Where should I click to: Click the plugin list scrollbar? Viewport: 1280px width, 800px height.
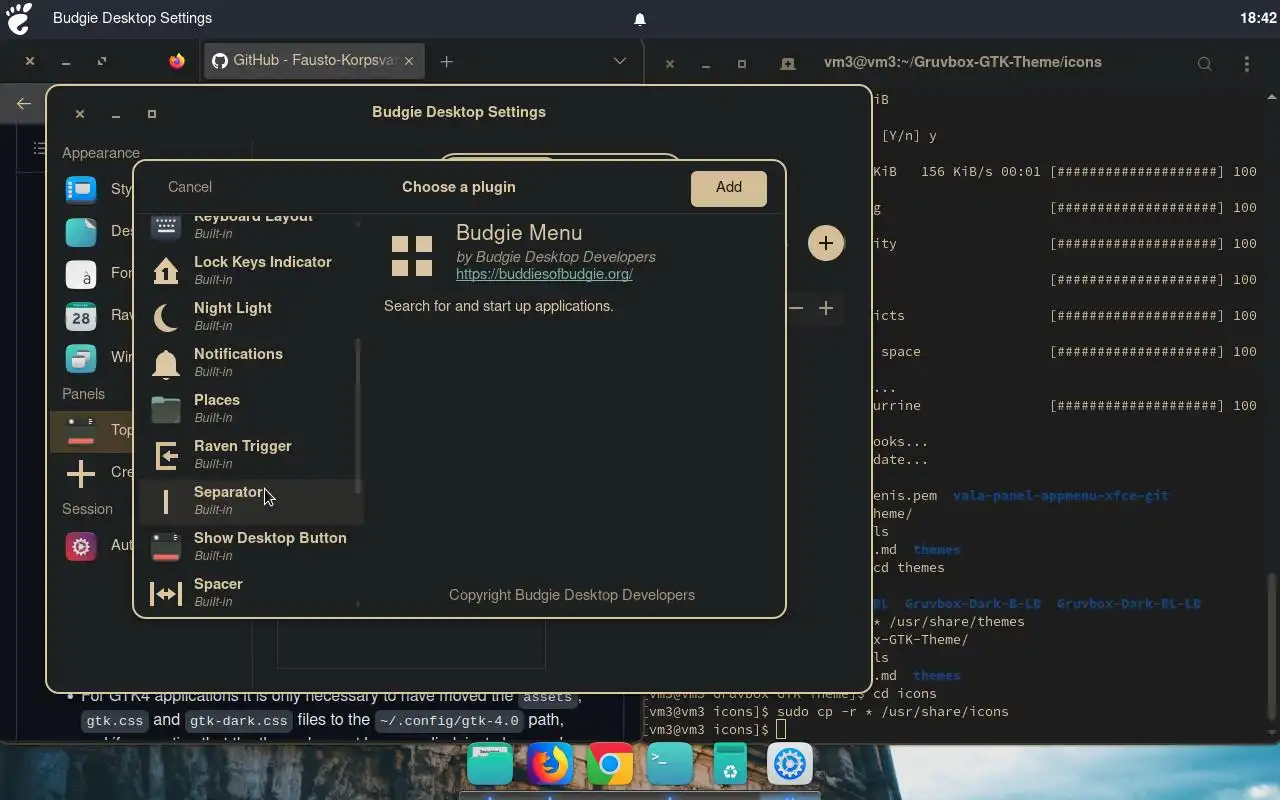[358, 415]
